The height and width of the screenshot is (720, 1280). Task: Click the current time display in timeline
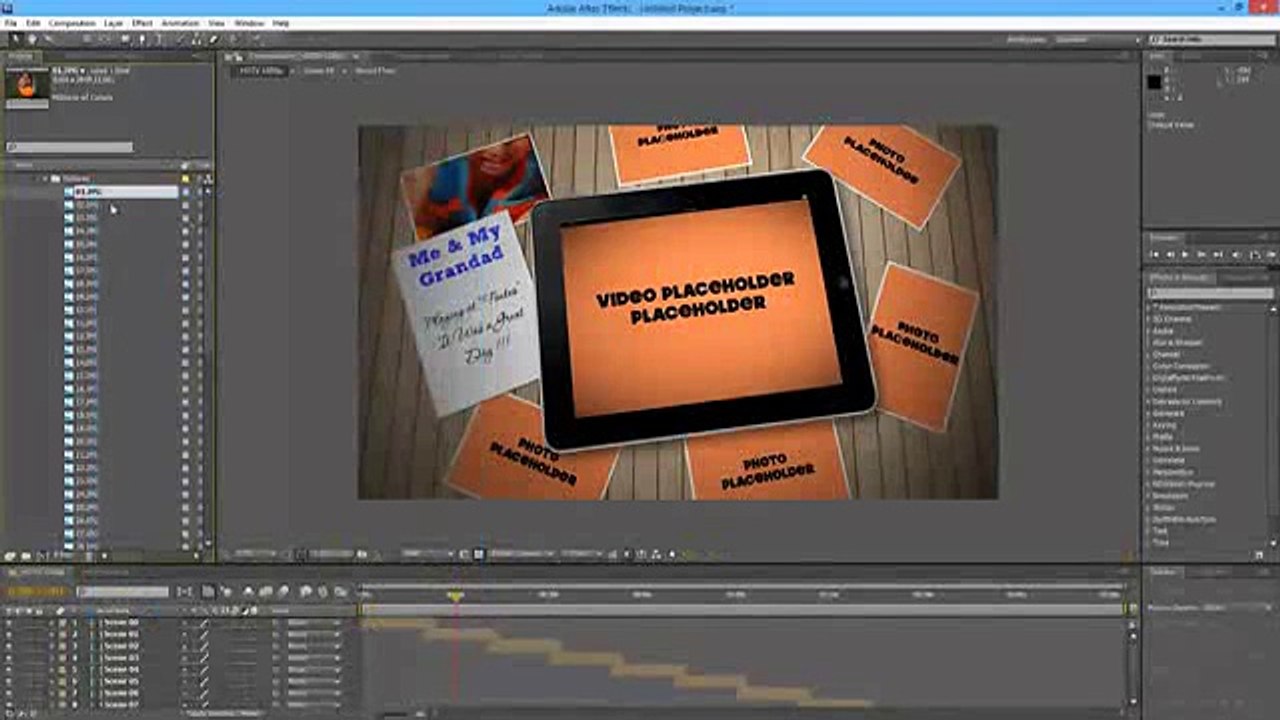[37, 592]
